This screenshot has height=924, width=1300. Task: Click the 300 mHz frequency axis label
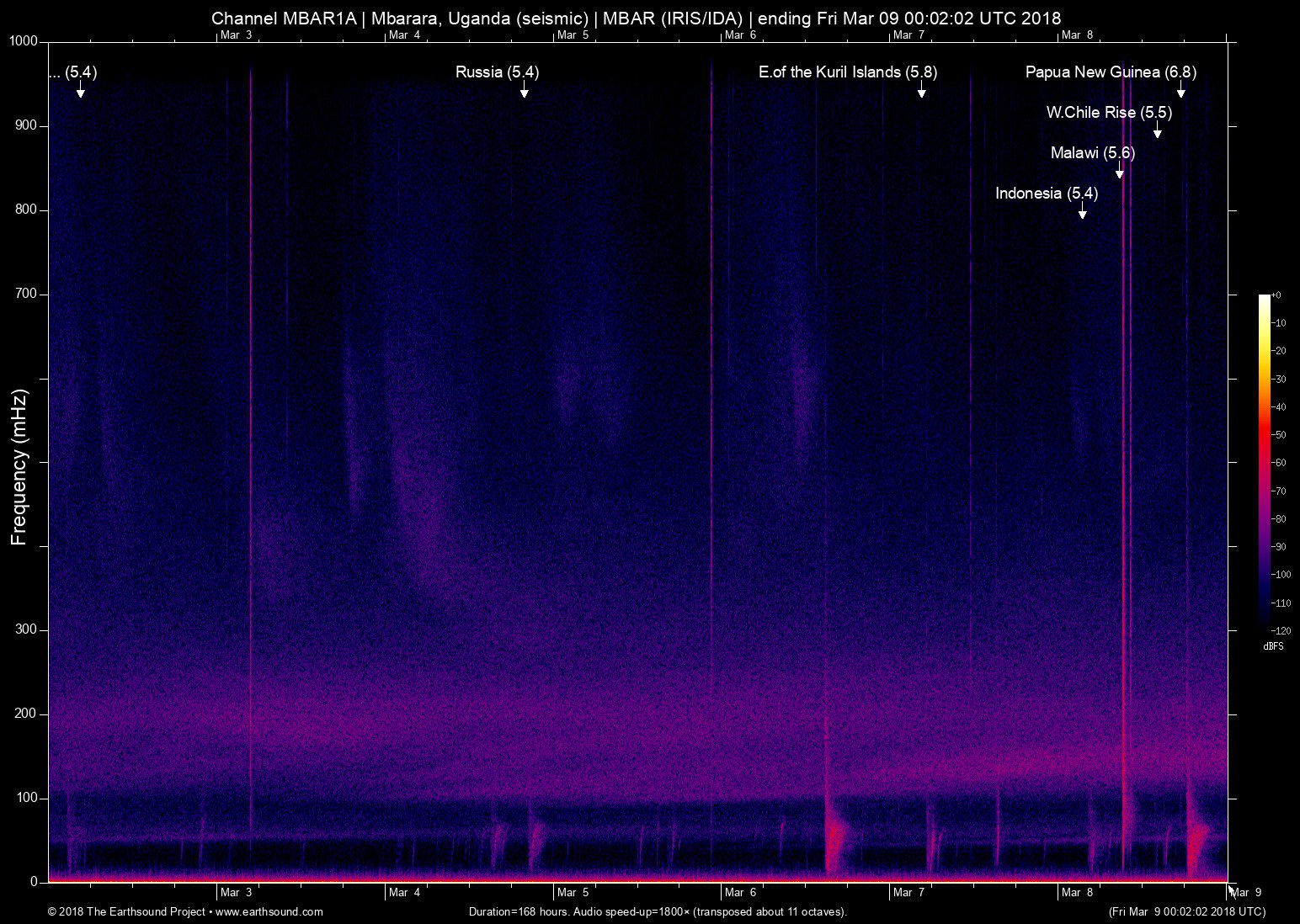click(28, 629)
